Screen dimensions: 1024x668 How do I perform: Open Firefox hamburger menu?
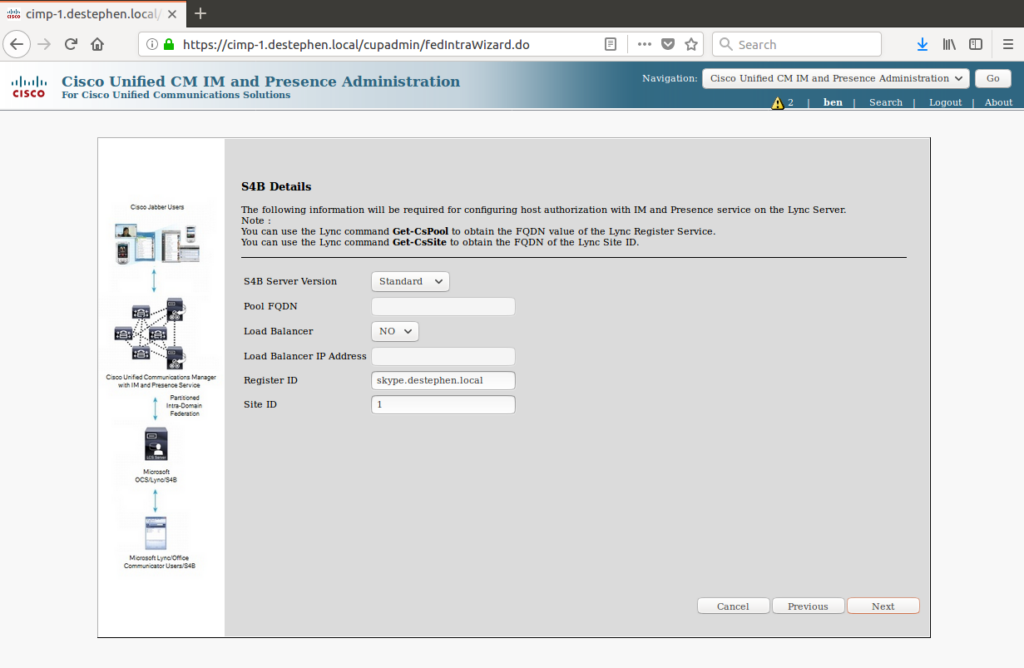1008,44
